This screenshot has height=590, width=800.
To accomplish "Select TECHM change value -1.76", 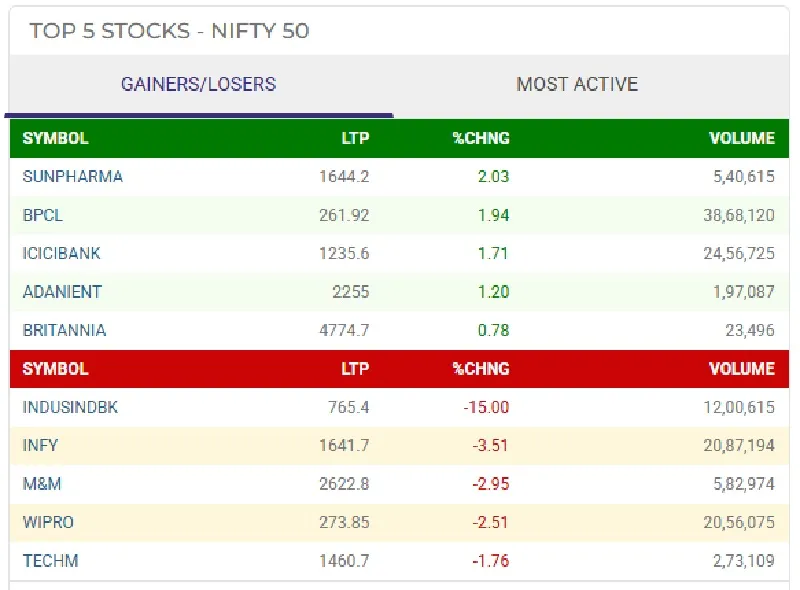I will click(x=491, y=561).
